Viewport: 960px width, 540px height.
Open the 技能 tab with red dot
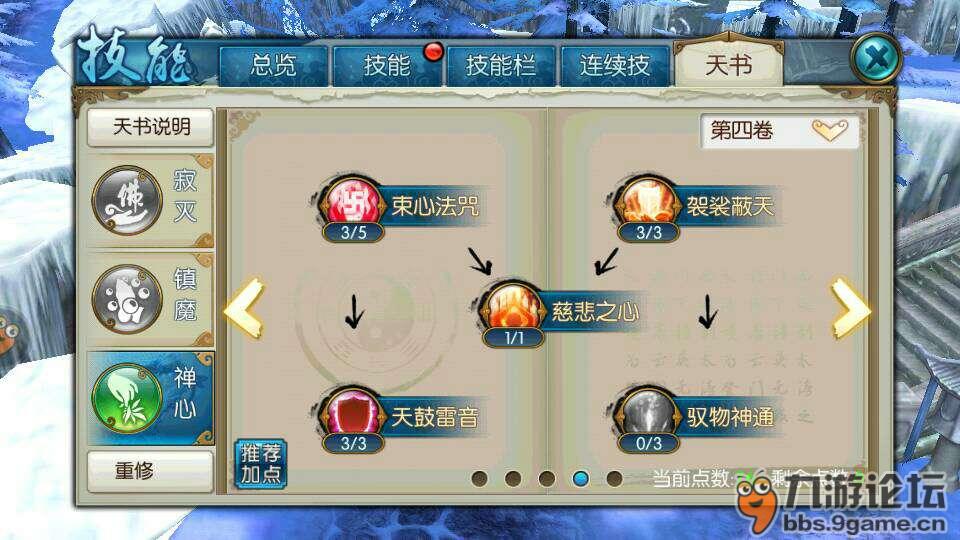(x=387, y=65)
